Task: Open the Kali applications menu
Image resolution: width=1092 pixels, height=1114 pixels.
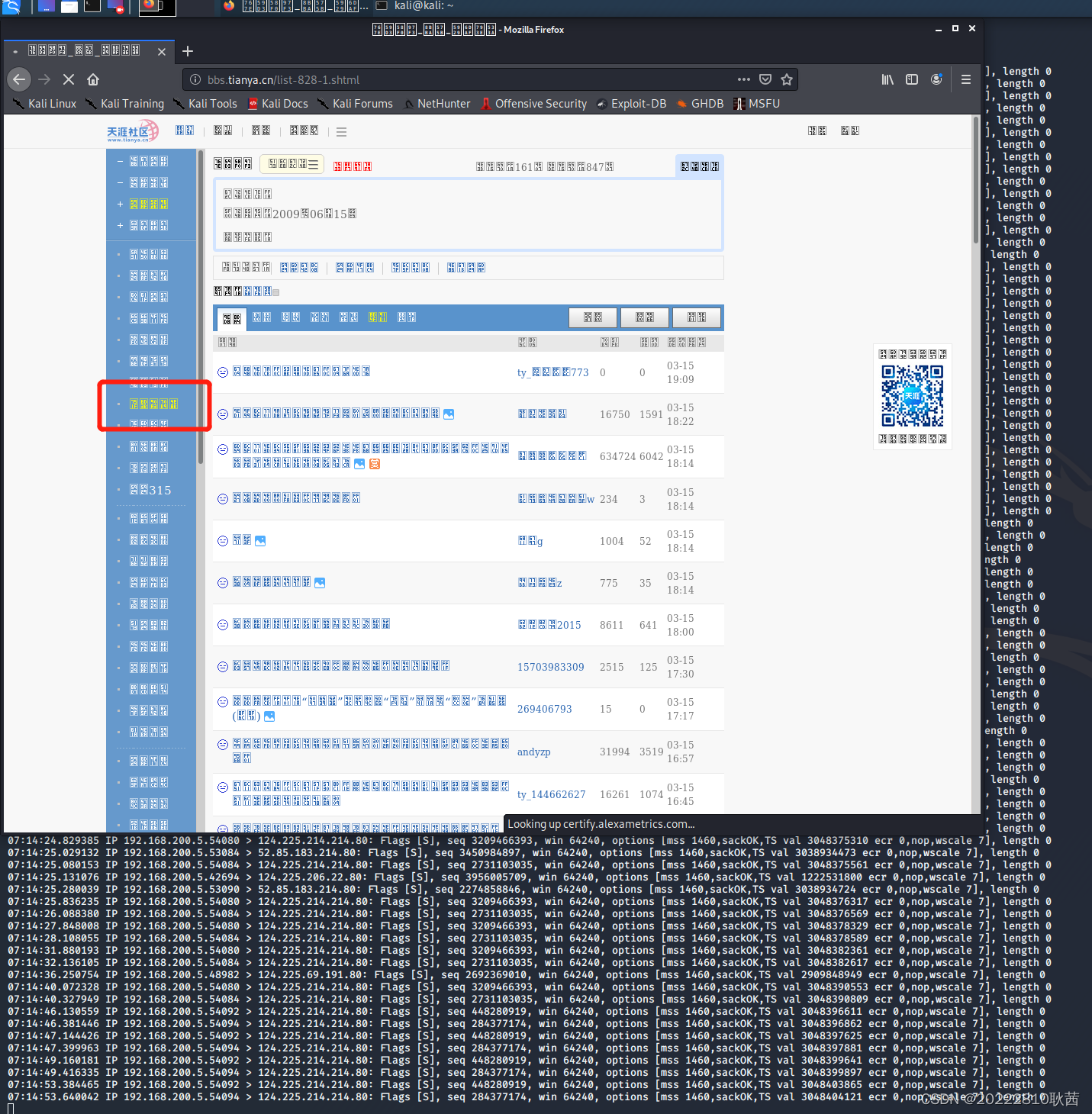Action: pos(11,7)
